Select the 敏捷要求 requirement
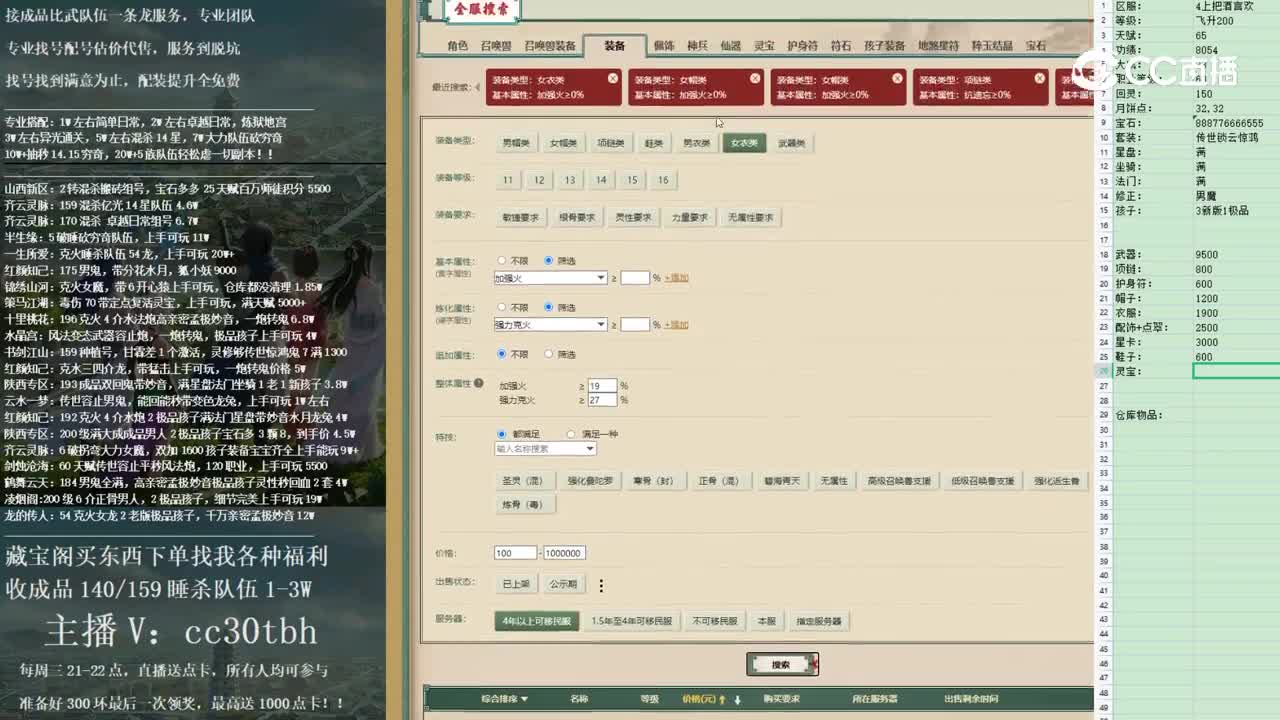1280x720 pixels. [x=521, y=217]
